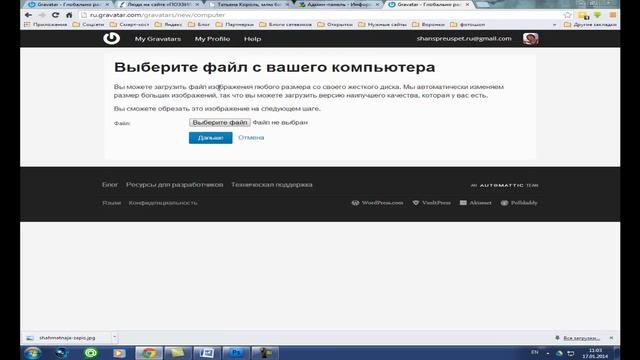This screenshot has height=360, width=640.
Task: Click the green download arrow extension icon
Action: click(598, 15)
